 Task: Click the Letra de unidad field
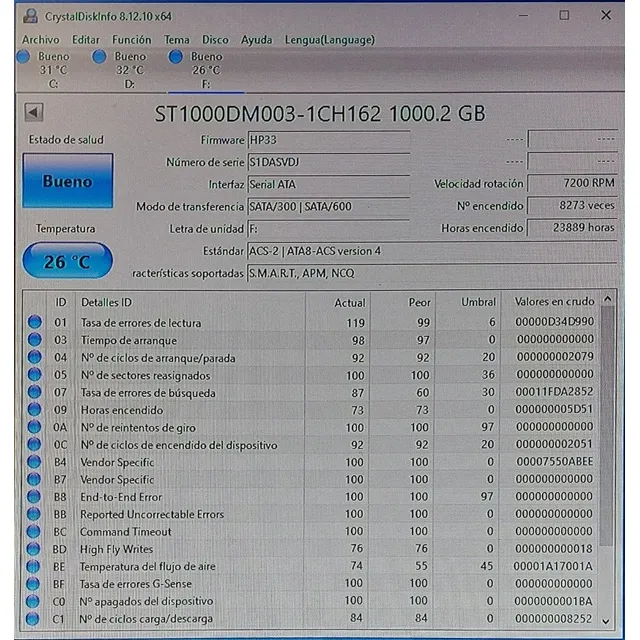click(329, 229)
